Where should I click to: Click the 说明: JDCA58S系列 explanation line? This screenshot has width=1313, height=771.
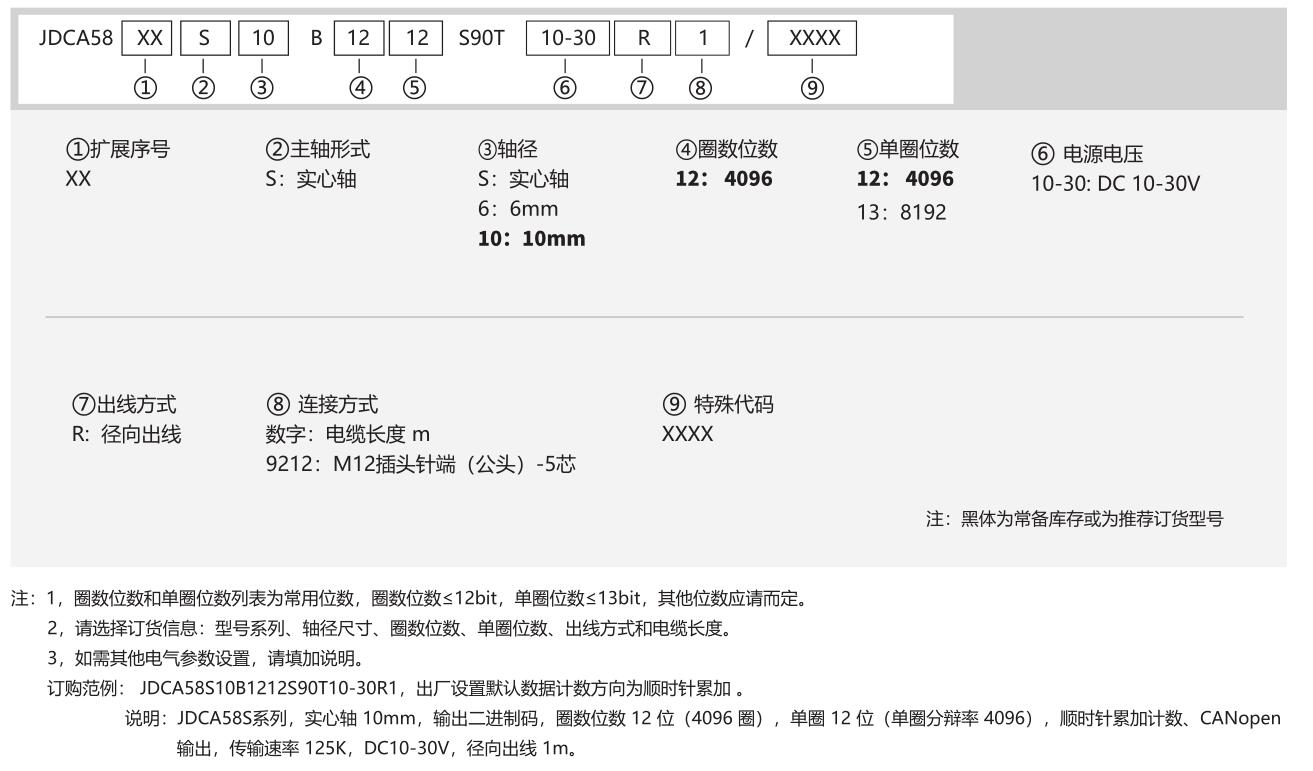702,718
